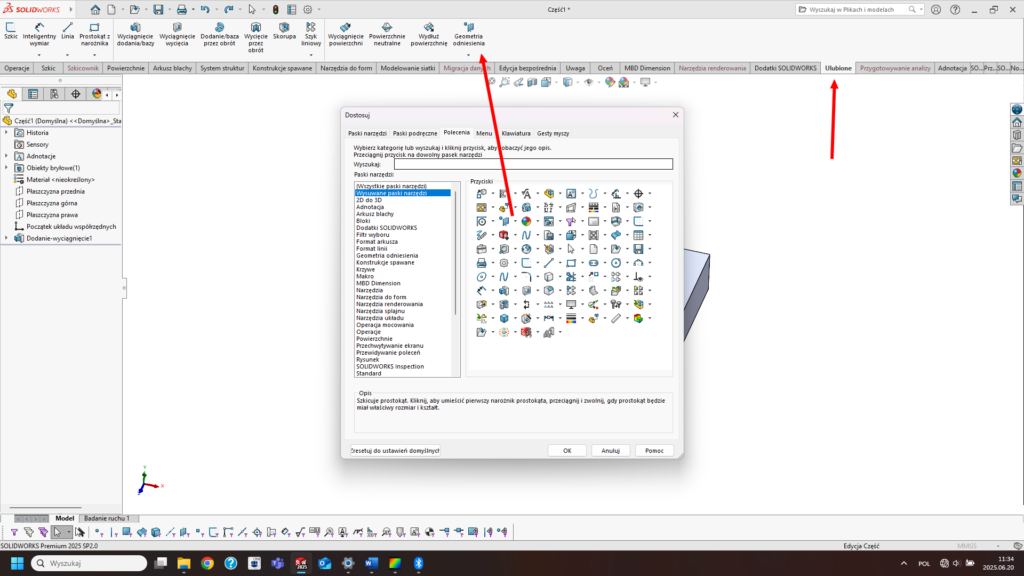Select Arkusz blachy in toolbar list
Image resolution: width=1024 pixels, height=576 pixels.
pos(375,214)
